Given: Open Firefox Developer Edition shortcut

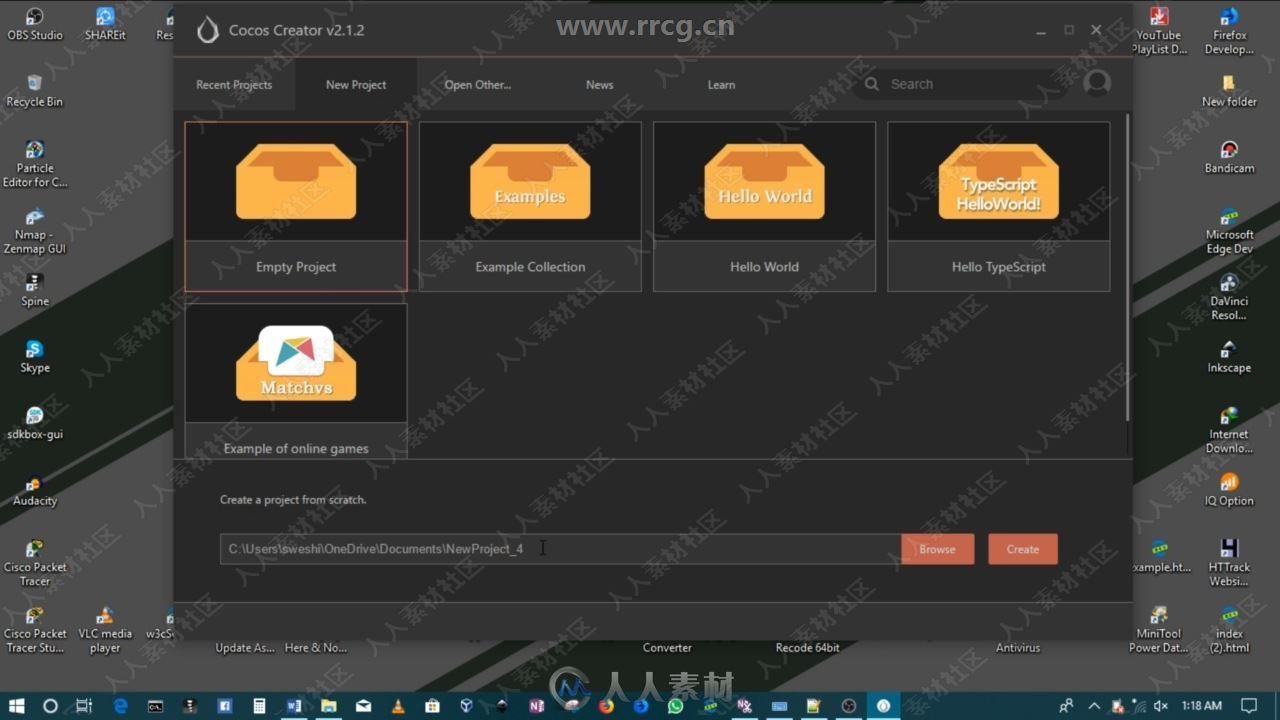Looking at the screenshot, I should pyautogui.click(x=1229, y=31).
